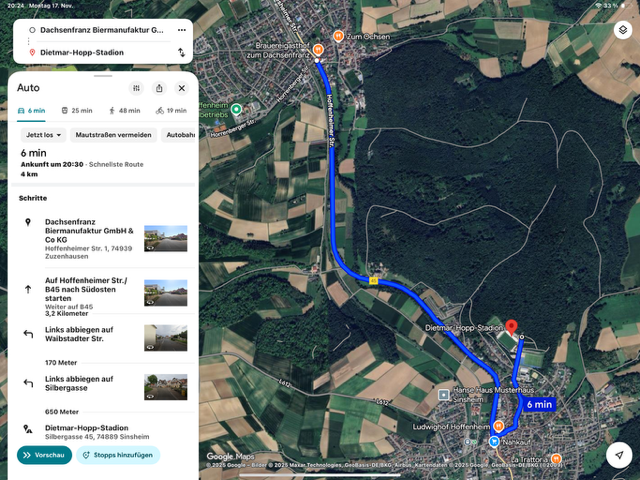The height and width of the screenshot is (480, 640).
Task: Start the Vorschau route preview
Action: (x=44, y=455)
